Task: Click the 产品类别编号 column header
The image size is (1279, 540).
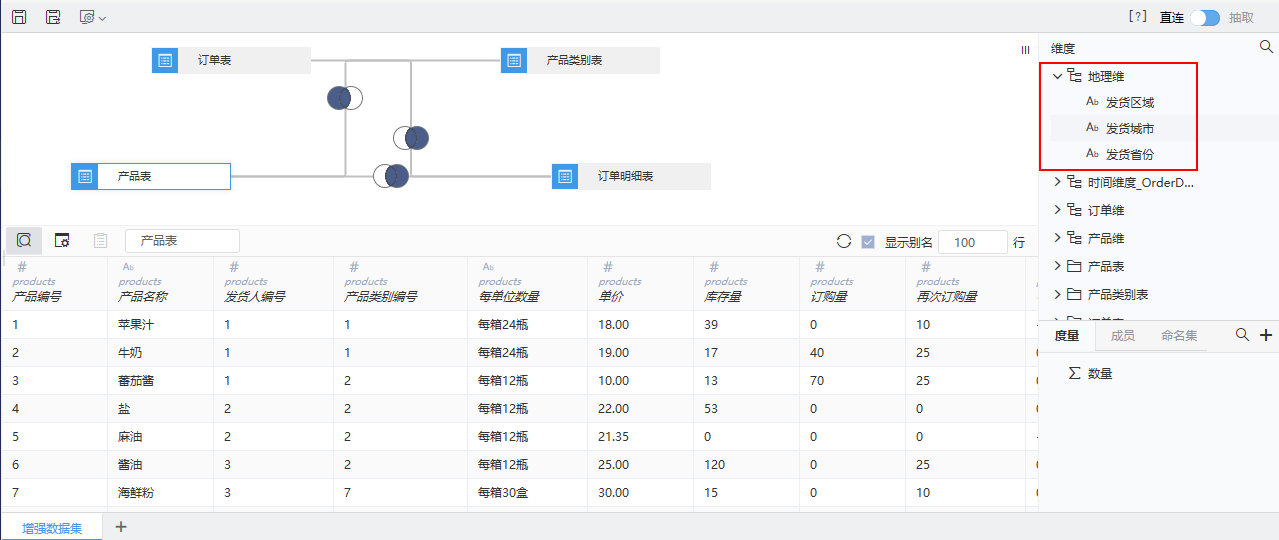Action: tap(381, 297)
